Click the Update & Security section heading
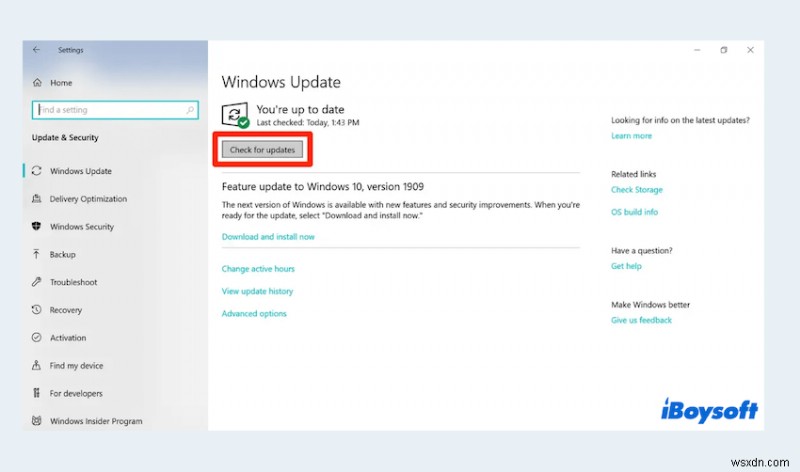Screen dimensions: 800x472 pos(65,137)
